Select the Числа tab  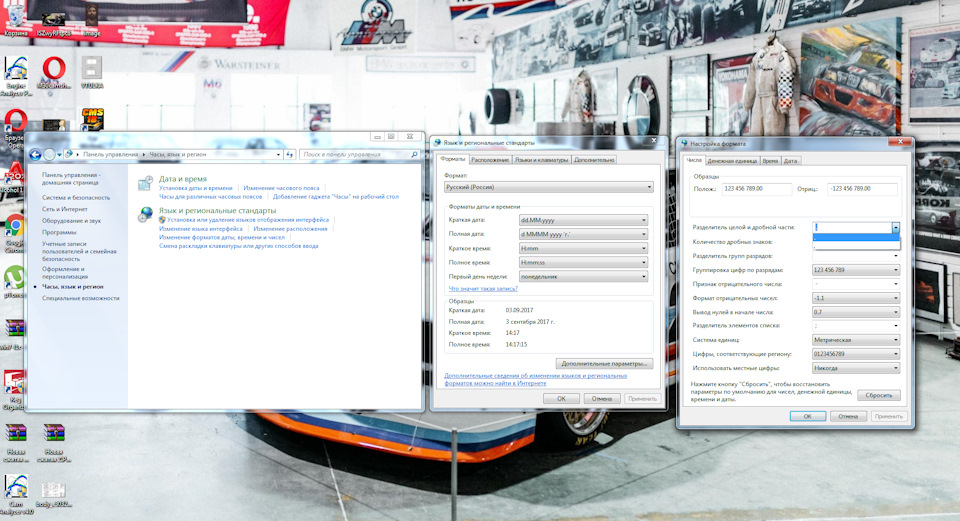point(694,160)
